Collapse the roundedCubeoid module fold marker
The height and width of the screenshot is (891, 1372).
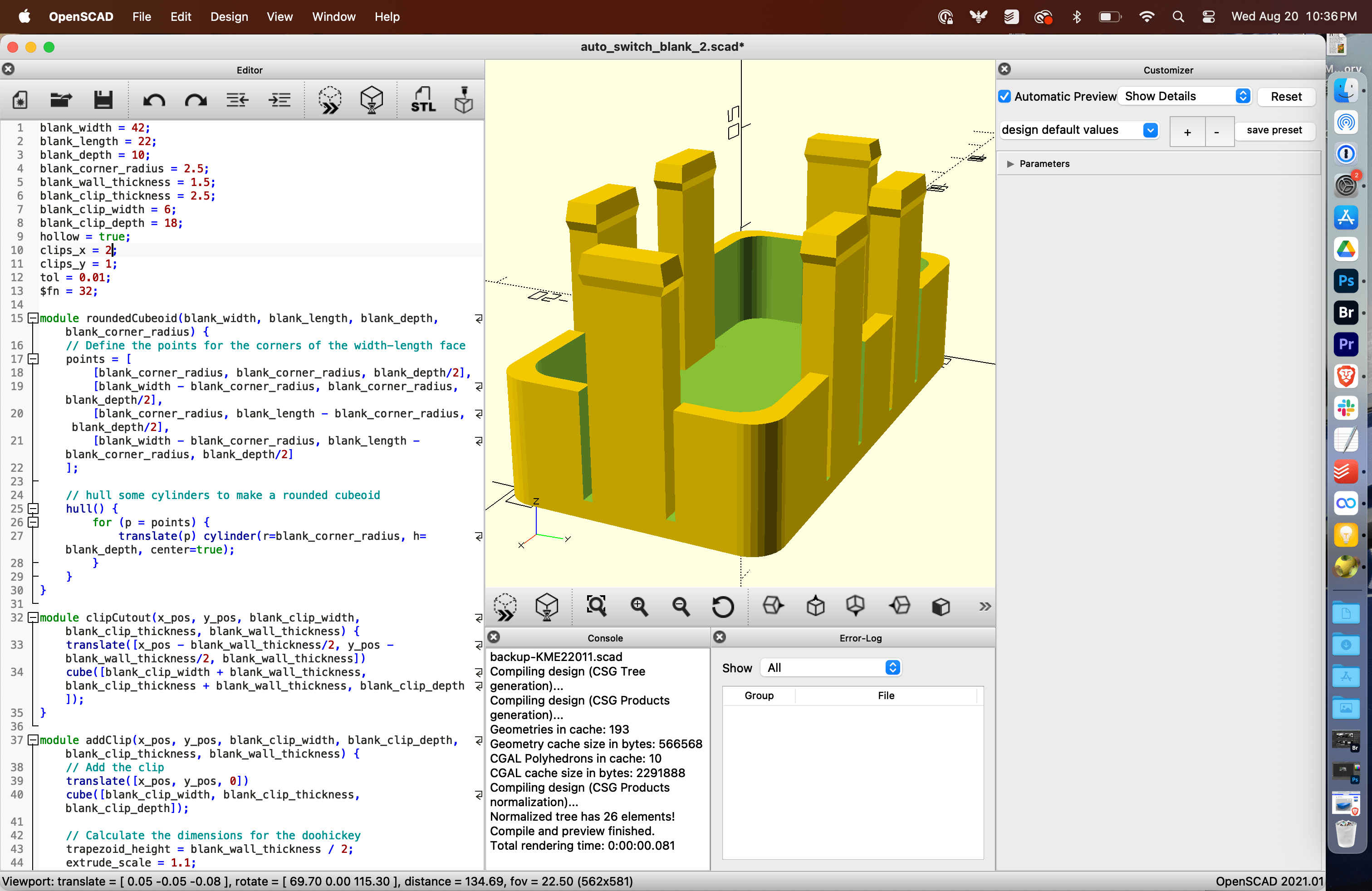[x=34, y=318]
